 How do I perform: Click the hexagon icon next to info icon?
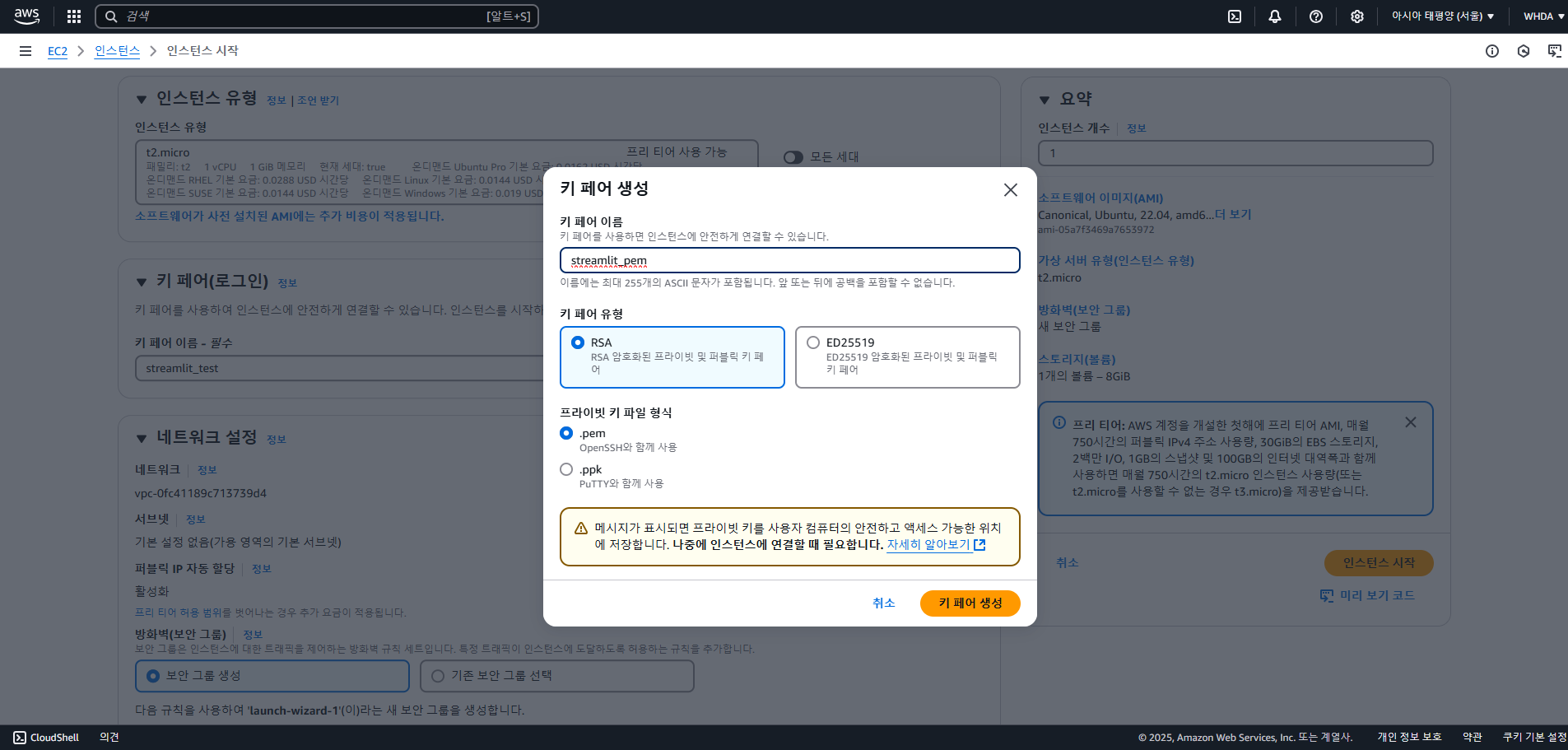[1524, 51]
